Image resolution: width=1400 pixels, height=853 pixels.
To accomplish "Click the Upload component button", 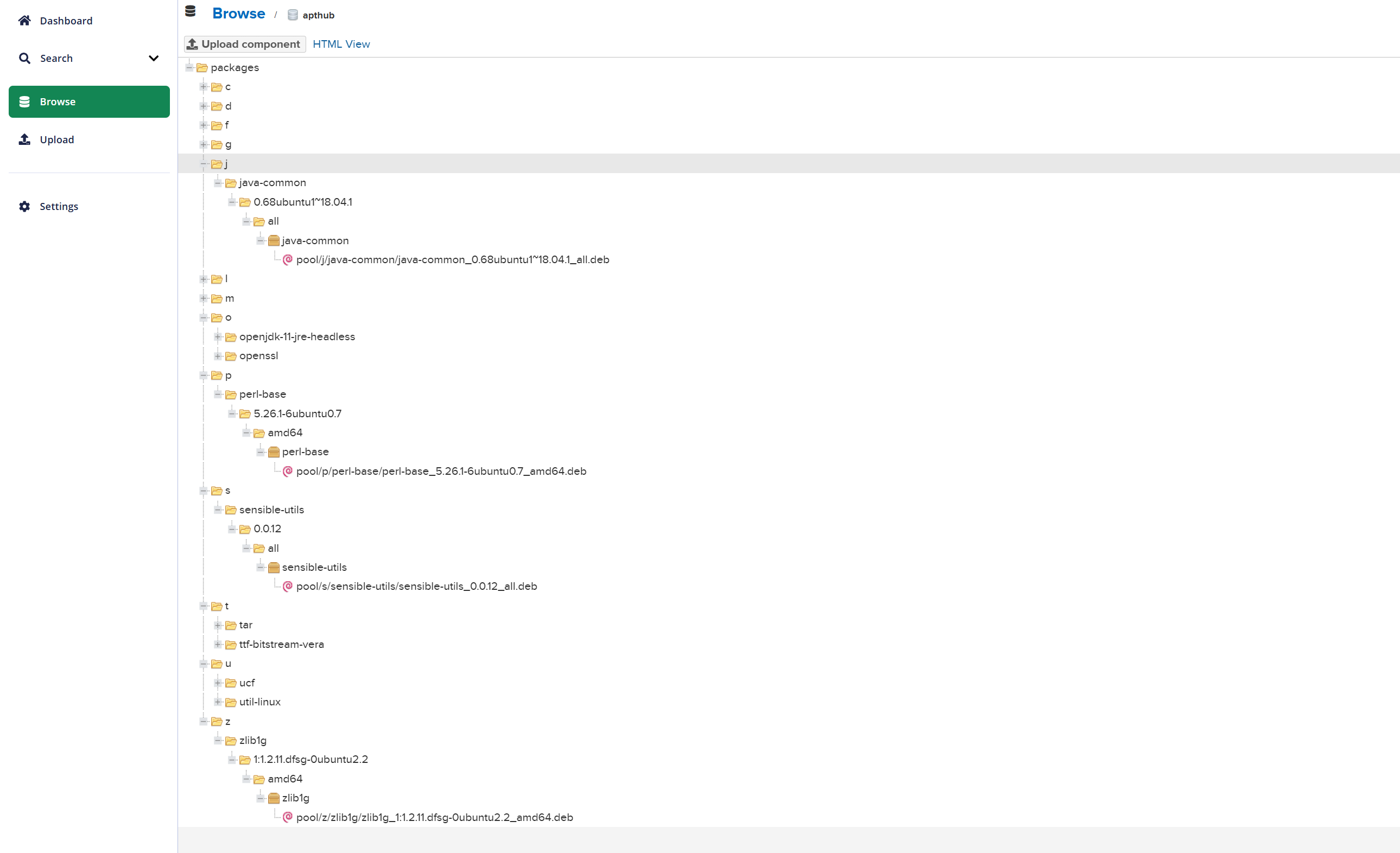I will (x=244, y=44).
